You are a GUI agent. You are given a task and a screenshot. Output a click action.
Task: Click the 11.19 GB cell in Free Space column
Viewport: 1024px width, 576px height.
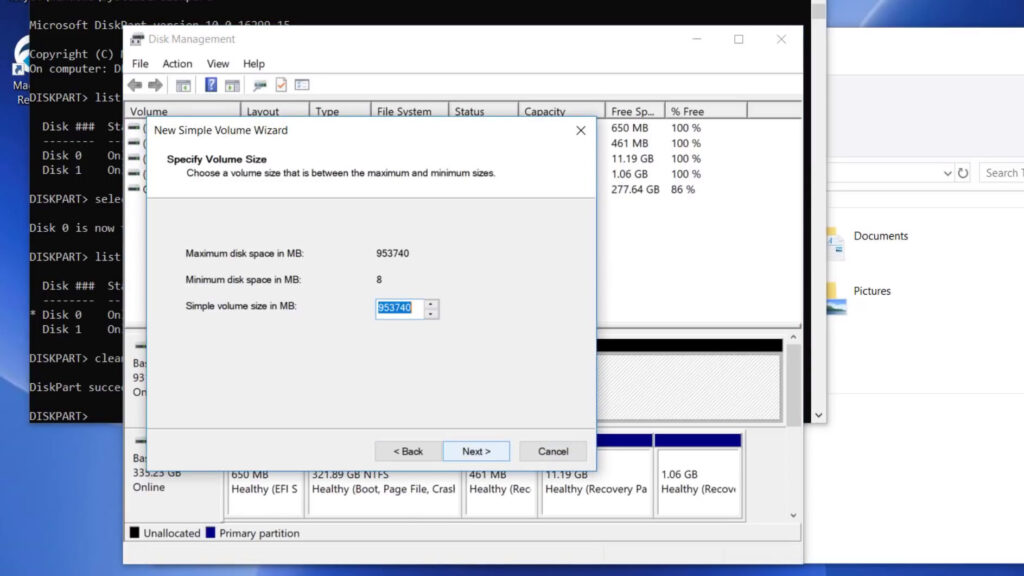click(x=632, y=159)
